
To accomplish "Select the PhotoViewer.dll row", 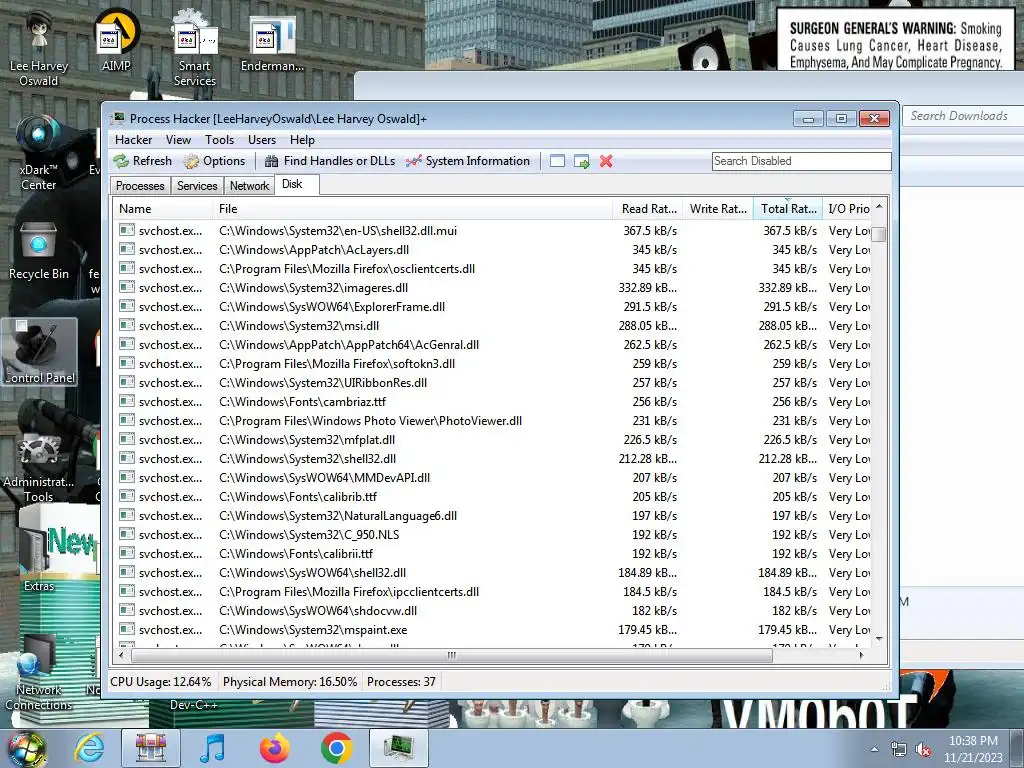I will click(494, 421).
